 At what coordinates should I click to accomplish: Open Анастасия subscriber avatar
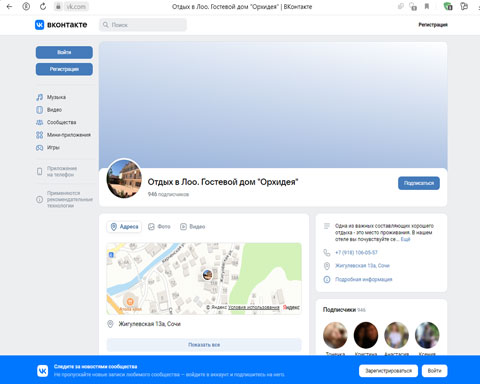(x=396, y=335)
